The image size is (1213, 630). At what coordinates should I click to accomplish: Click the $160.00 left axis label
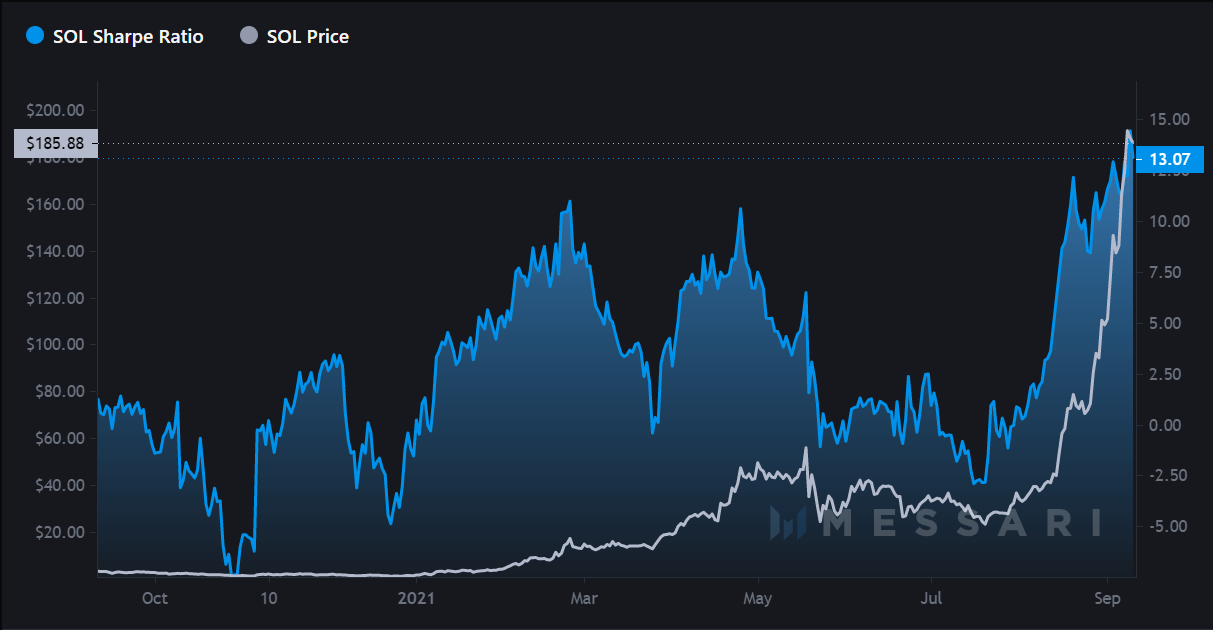tap(56, 204)
